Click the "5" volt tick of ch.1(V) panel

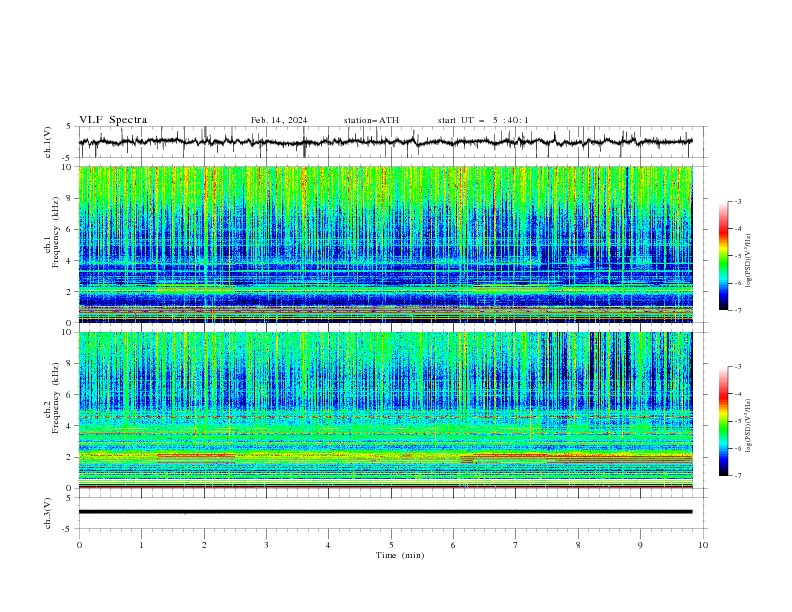69,127
